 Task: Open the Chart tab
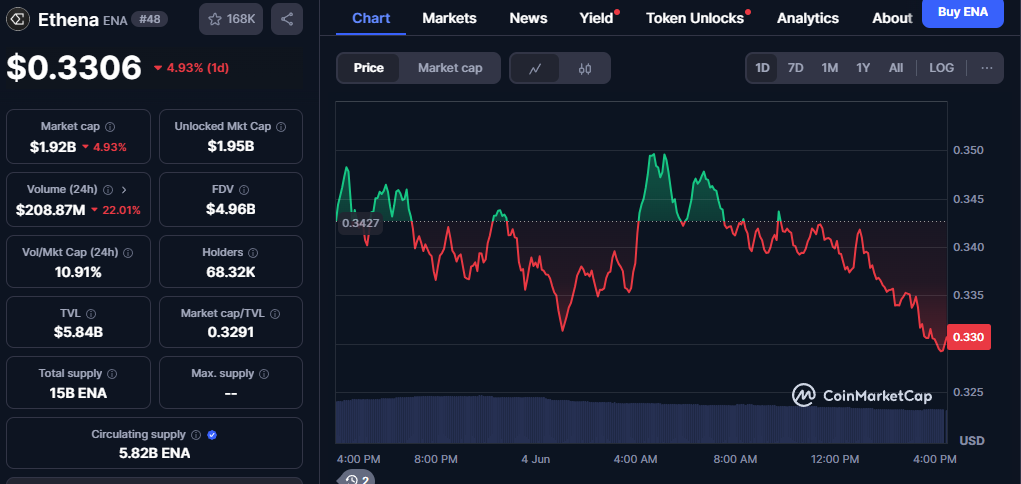tap(371, 18)
